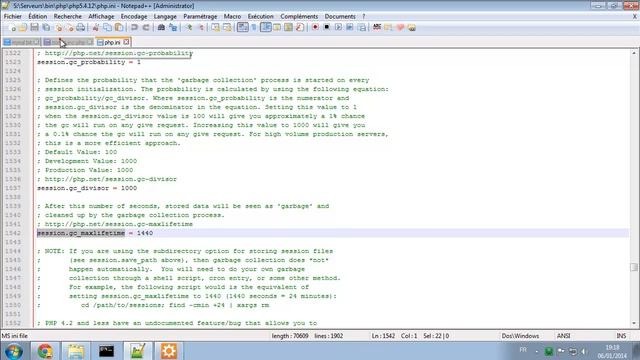The width and height of the screenshot is (640, 360).
Task: Open the Édition menu
Action: (38, 16)
